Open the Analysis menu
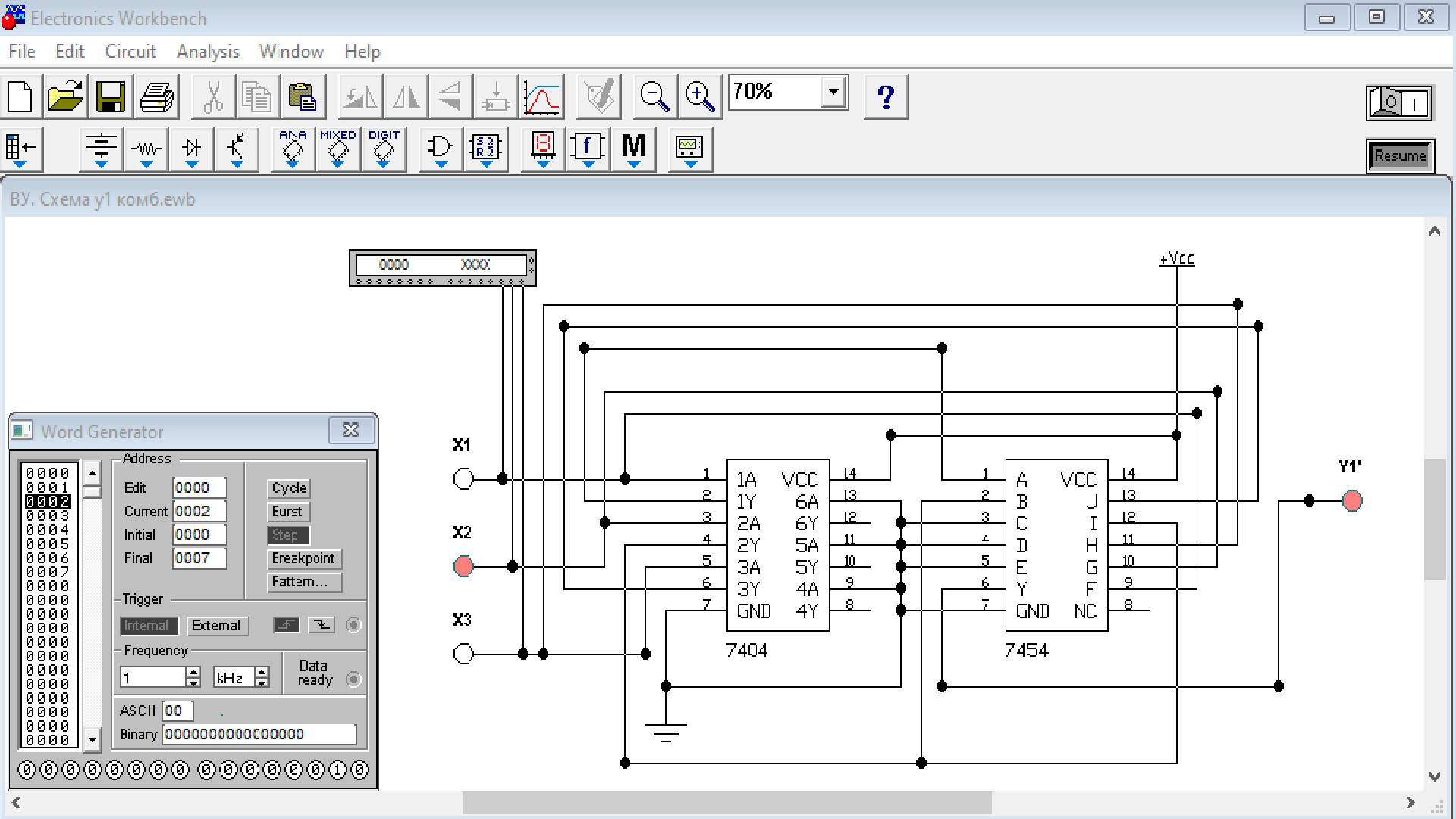This screenshot has width=1456, height=819. pos(208,52)
